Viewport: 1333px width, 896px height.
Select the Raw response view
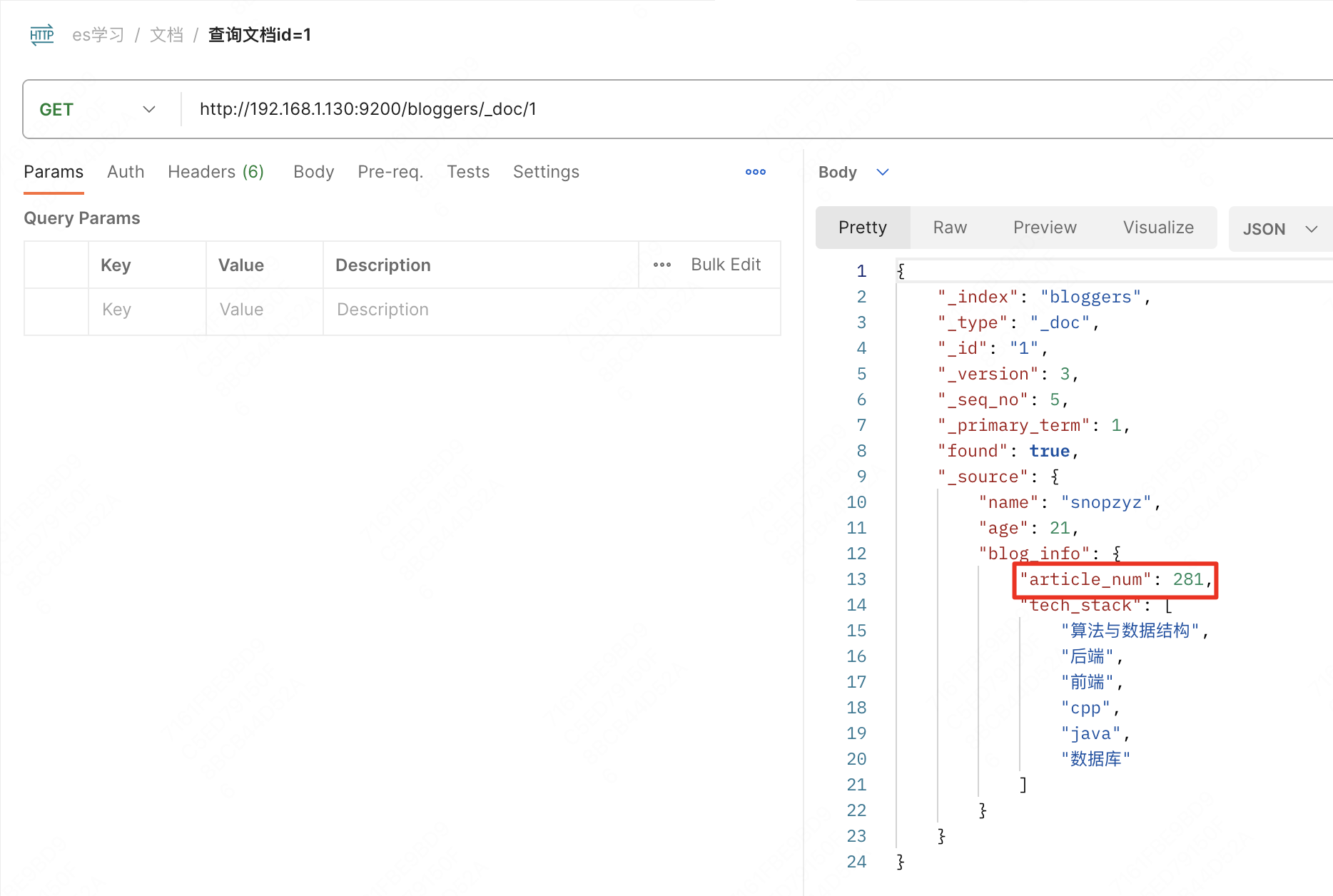[950, 228]
